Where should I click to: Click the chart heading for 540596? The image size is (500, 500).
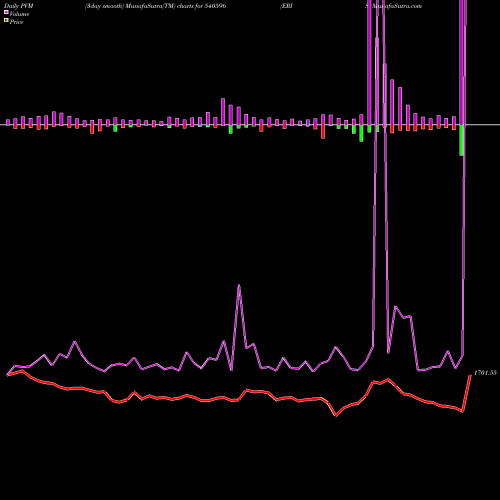click(x=155, y=6)
